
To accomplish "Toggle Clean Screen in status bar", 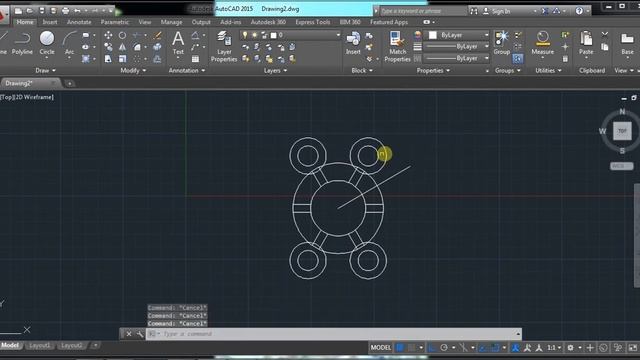I will [633, 348].
